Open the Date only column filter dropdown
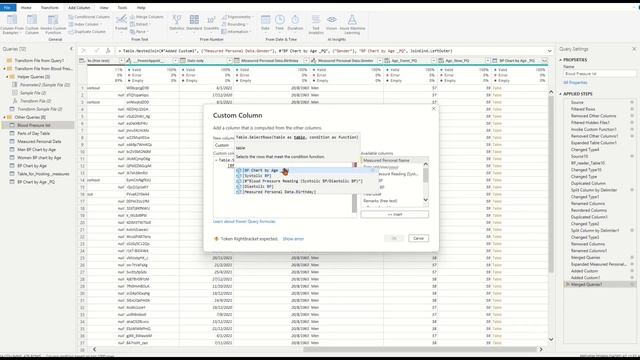This screenshot has width=640, height=360. pos(229,60)
